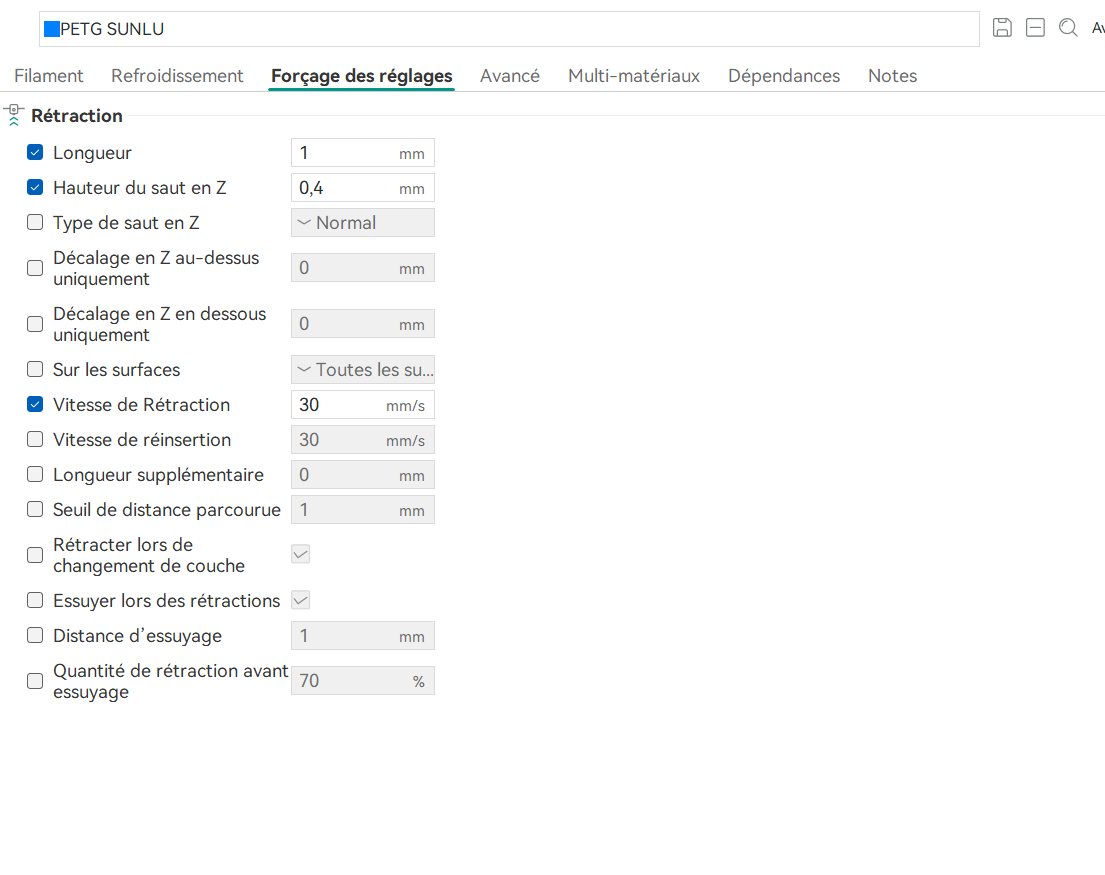Click the delete preset minus icon
This screenshot has width=1105, height=875.
click(1035, 28)
